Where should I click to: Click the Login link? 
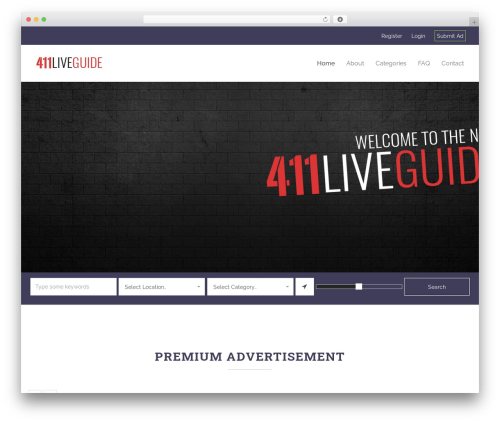(x=418, y=36)
